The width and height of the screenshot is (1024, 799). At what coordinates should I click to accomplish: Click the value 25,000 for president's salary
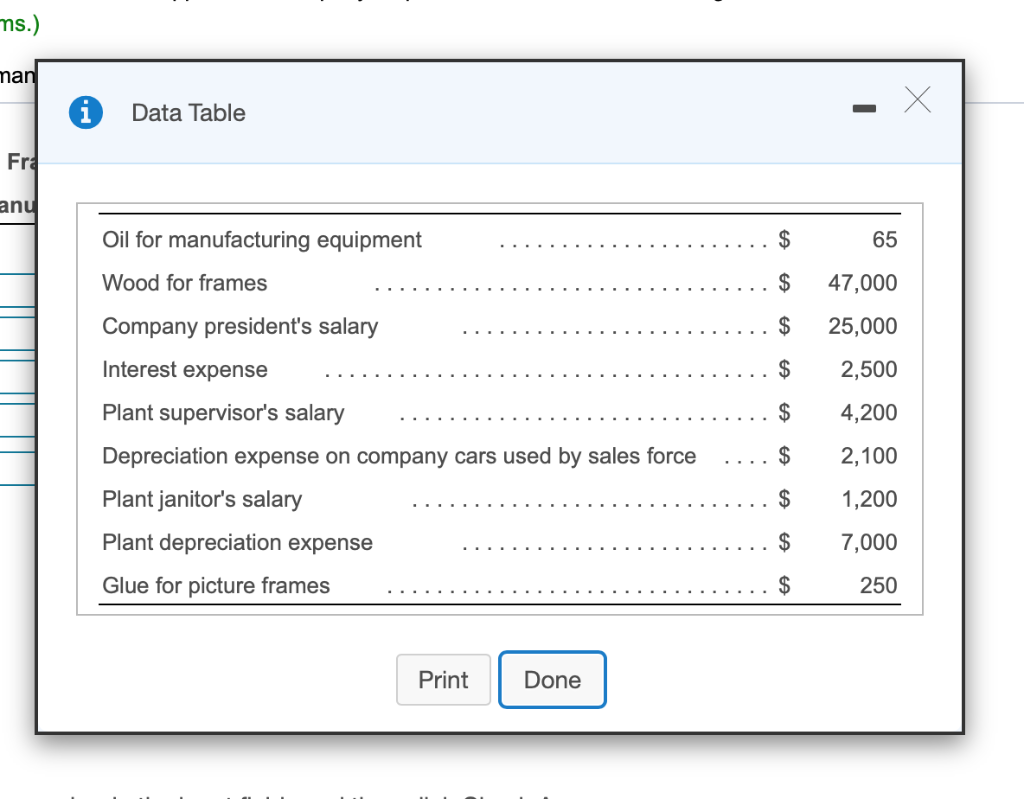862,326
